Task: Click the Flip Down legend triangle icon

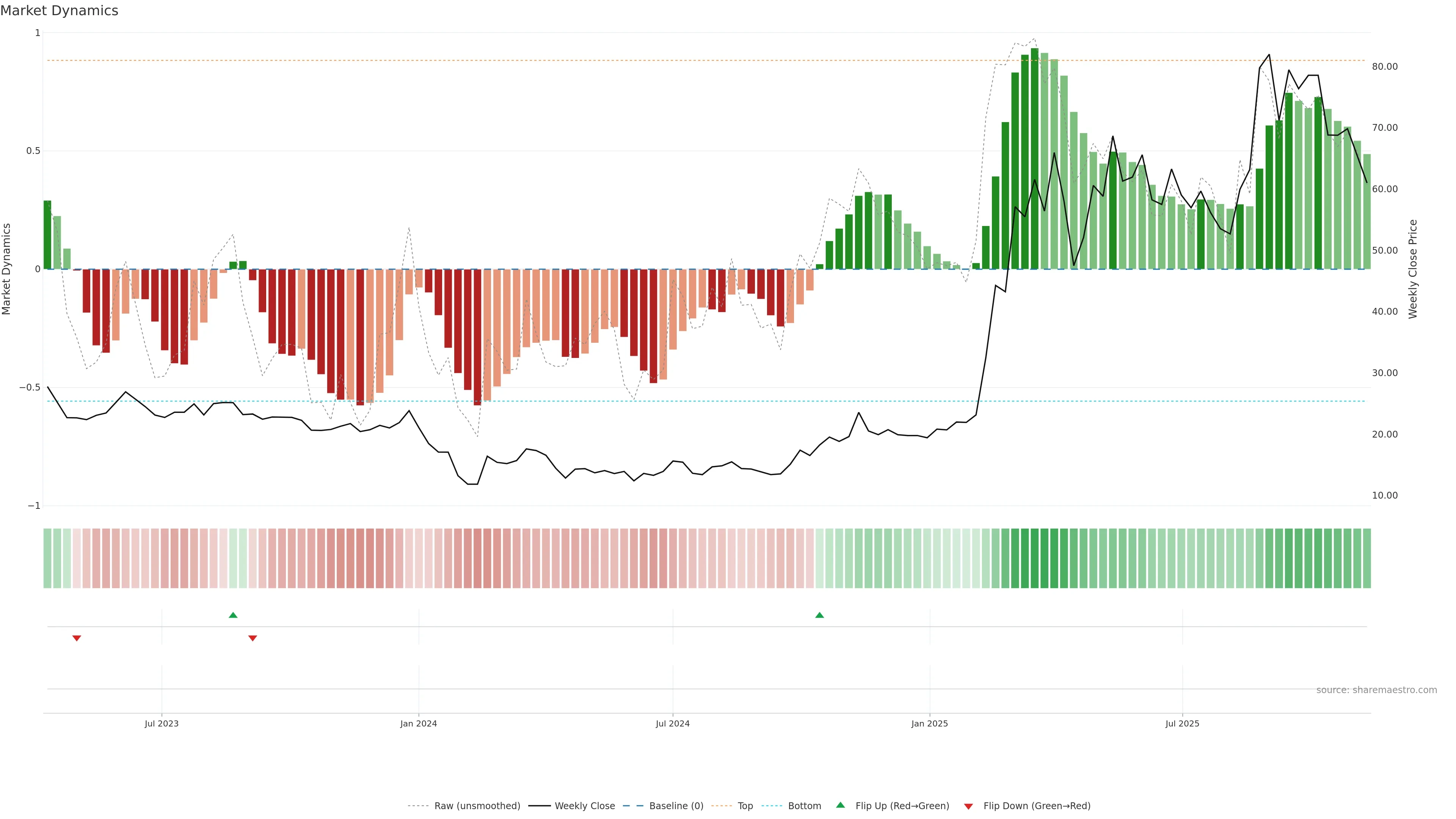Action: (968, 806)
